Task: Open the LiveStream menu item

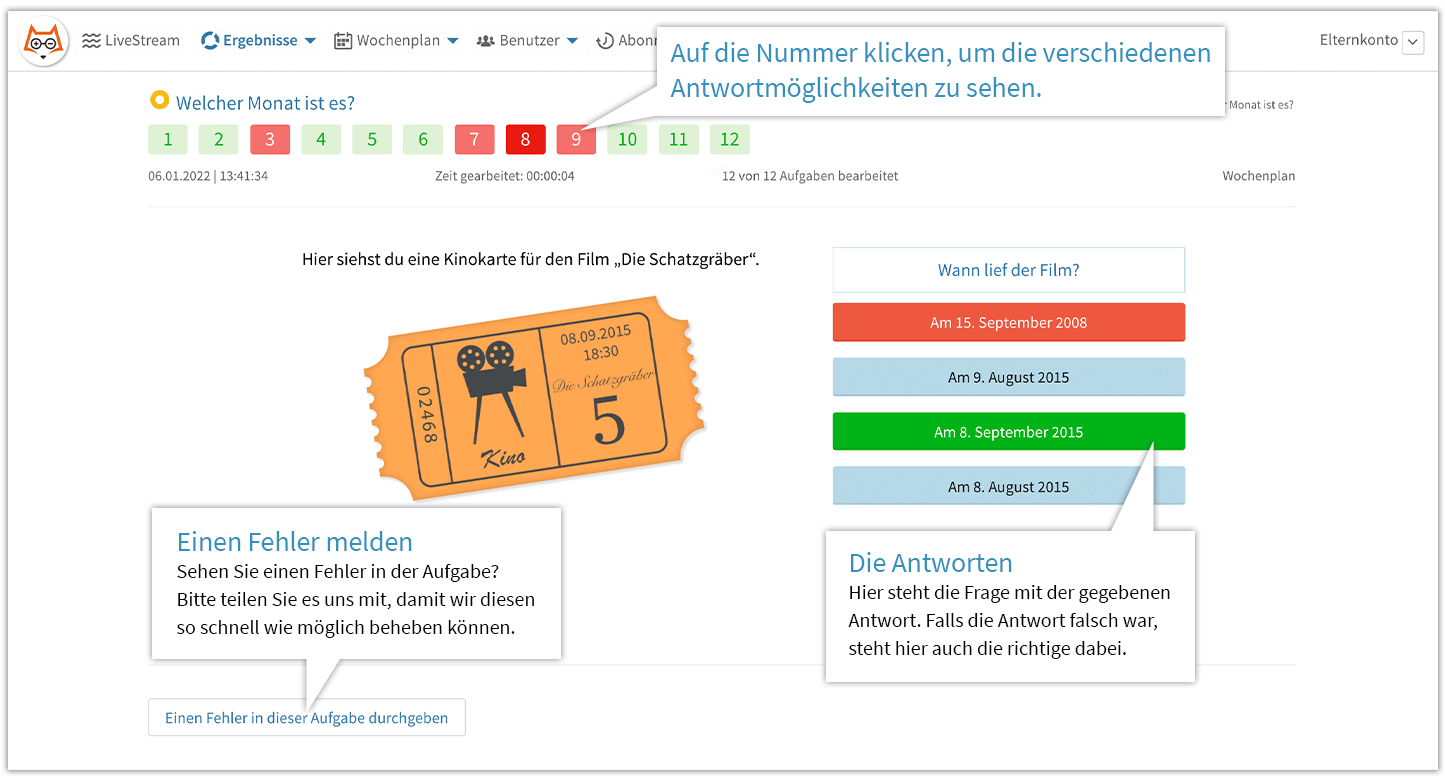Action: [142, 41]
